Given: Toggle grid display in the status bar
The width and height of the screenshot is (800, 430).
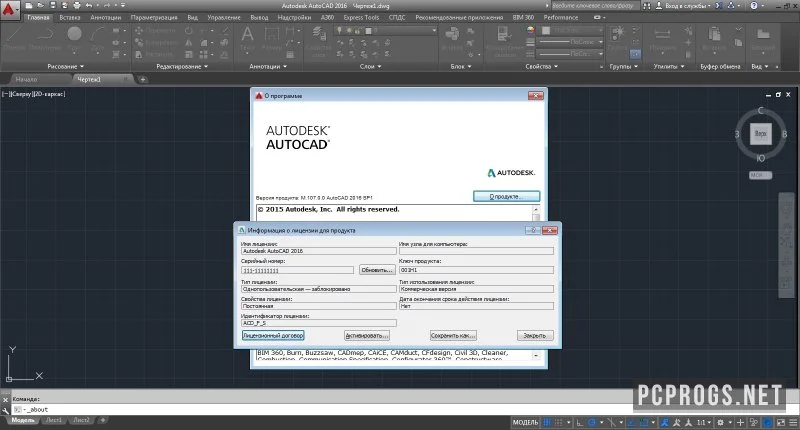Looking at the screenshot, I should click(x=547, y=422).
